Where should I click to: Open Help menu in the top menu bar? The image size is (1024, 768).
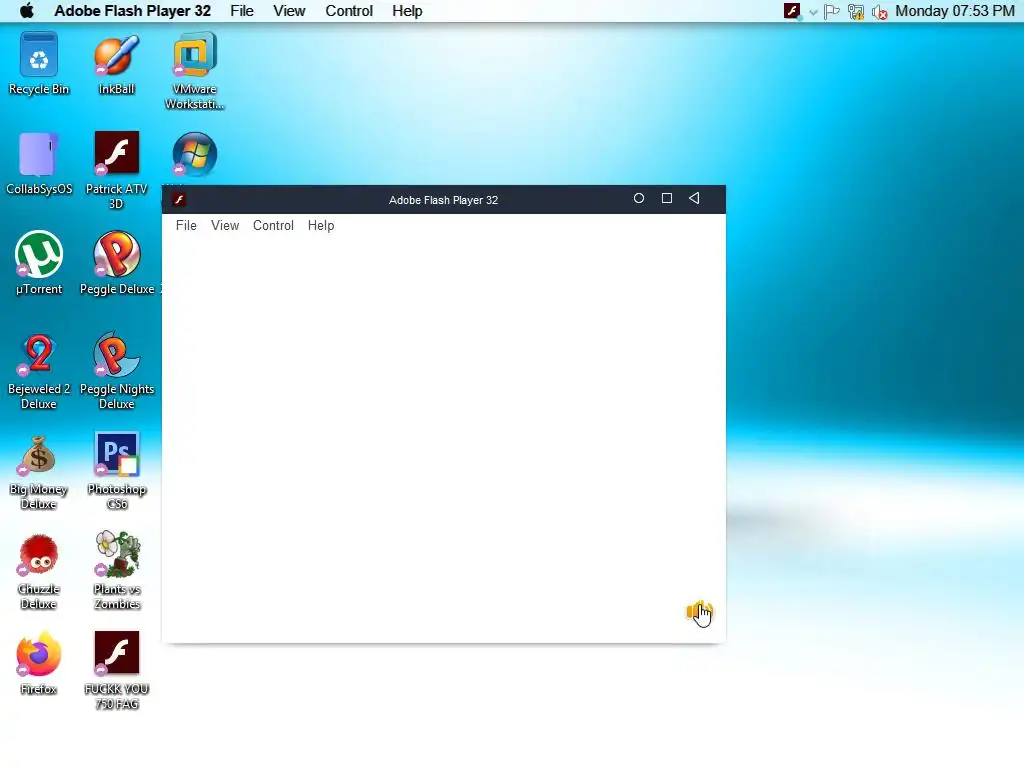click(x=407, y=11)
